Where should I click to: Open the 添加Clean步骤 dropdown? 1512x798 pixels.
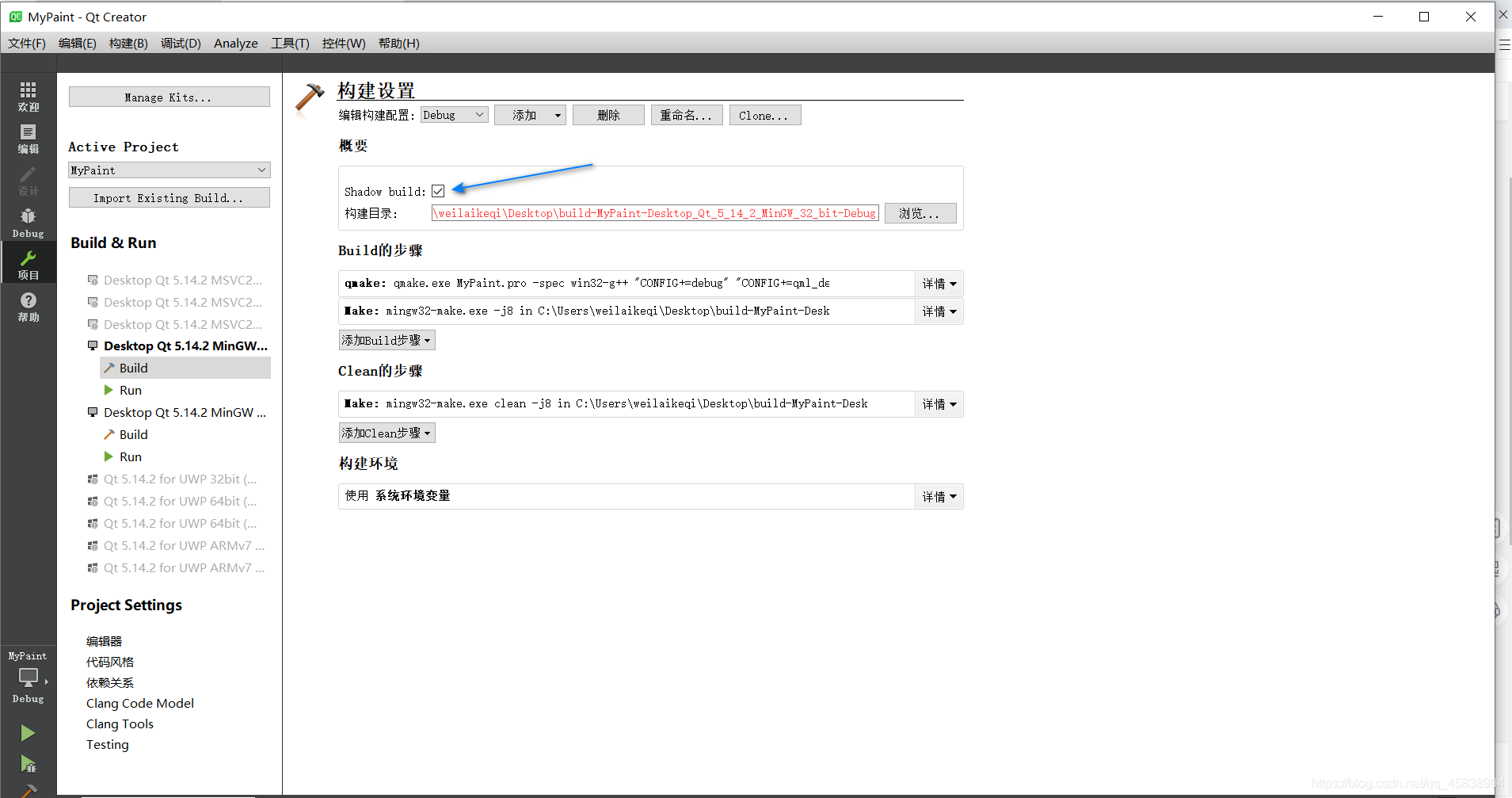[x=387, y=433]
